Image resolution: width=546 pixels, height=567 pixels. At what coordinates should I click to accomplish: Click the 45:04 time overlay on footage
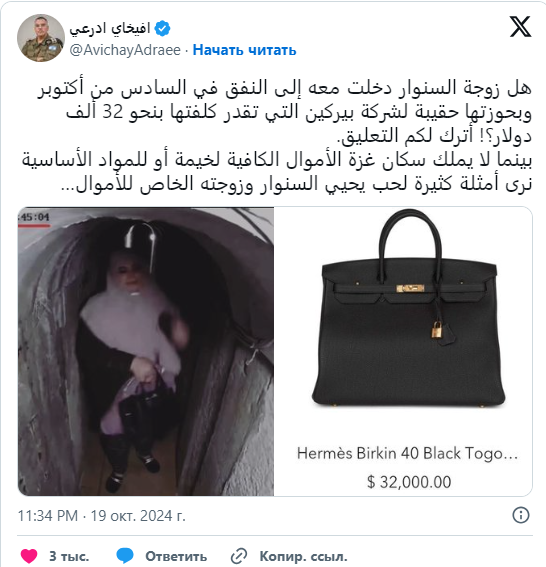click(x=34, y=217)
